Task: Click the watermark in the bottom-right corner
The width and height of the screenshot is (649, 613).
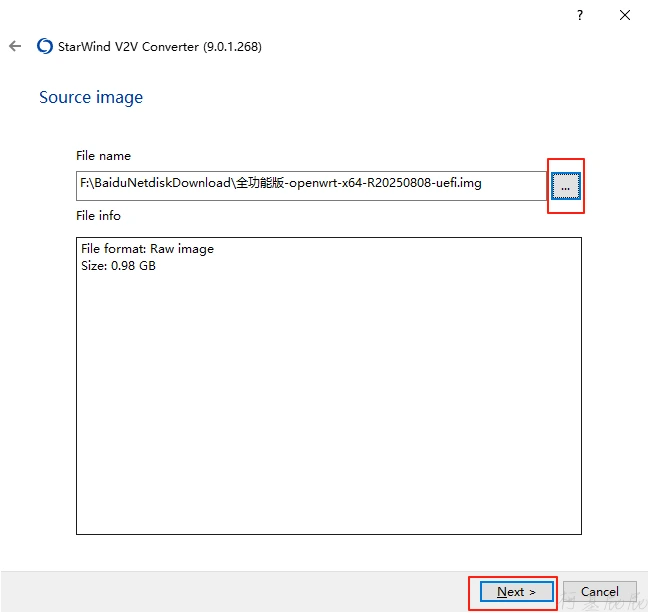Action: 600,600
